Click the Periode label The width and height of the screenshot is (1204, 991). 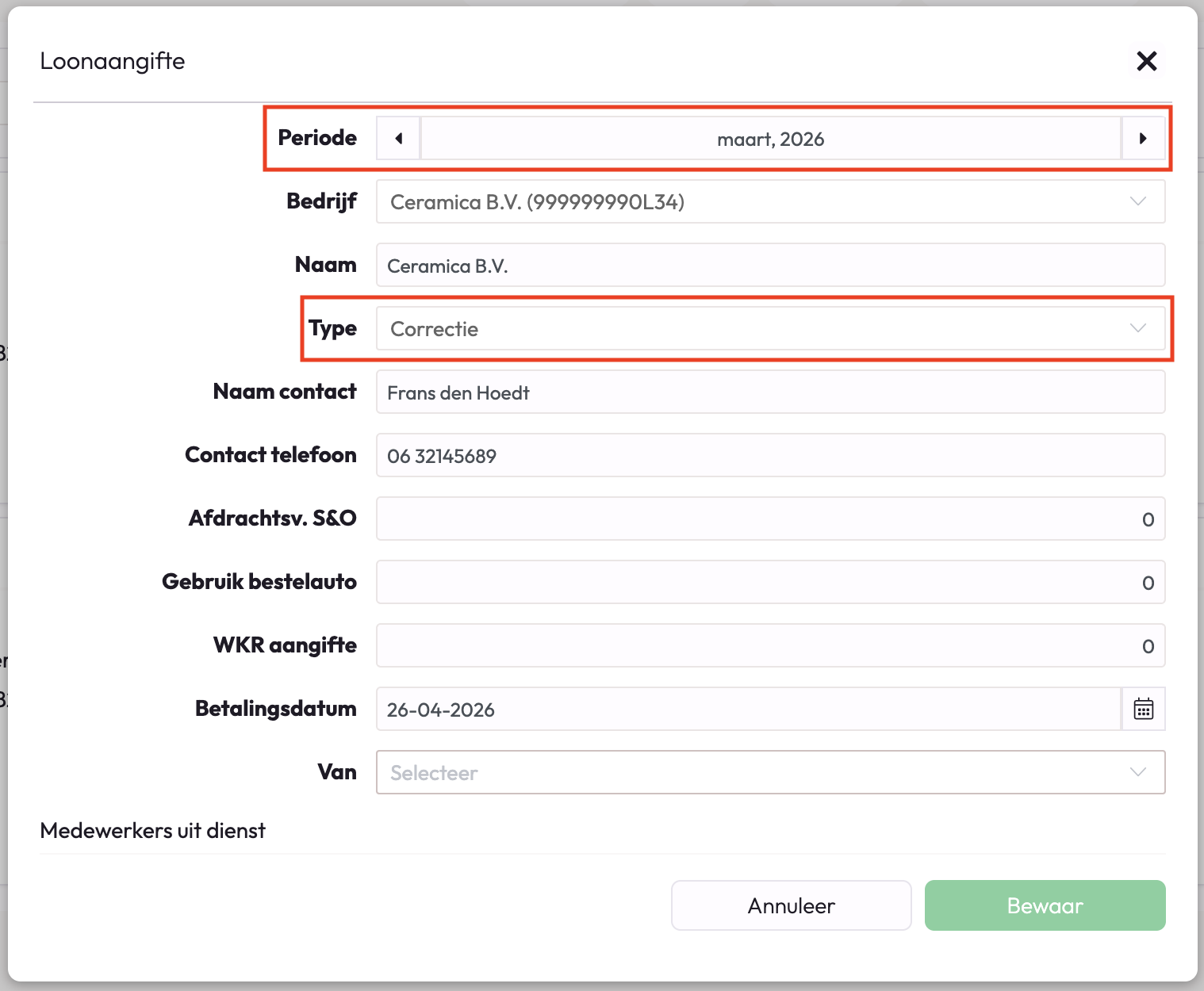(x=317, y=138)
